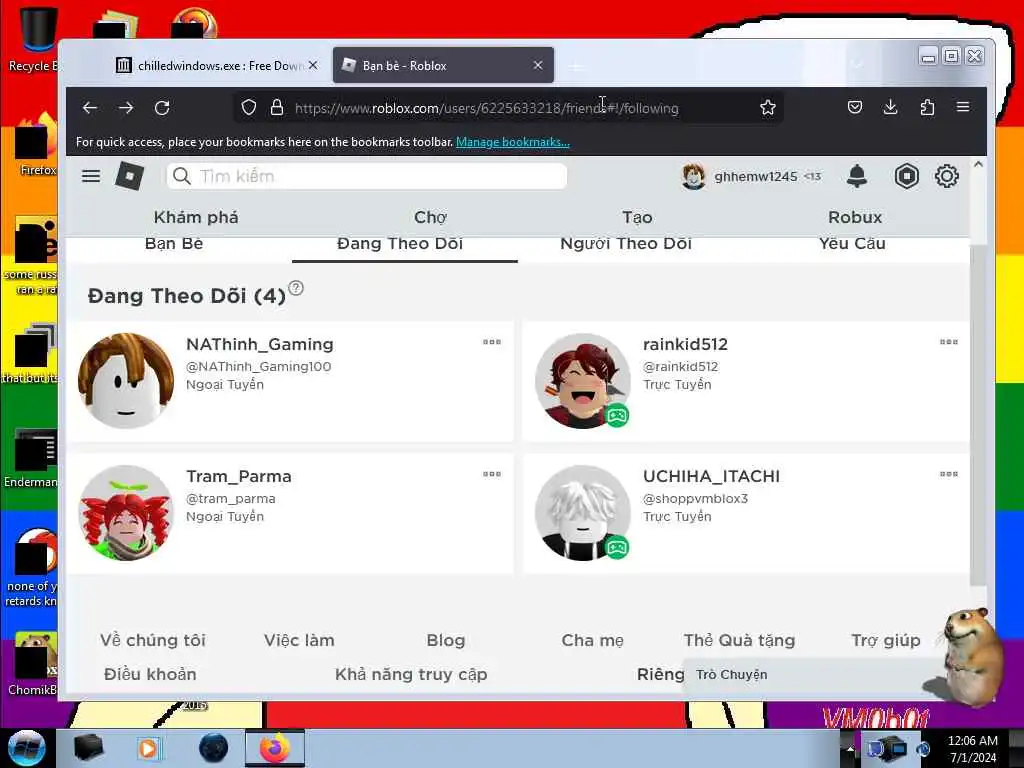
Task: Open the Firefox downloads panel
Action: point(890,107)
